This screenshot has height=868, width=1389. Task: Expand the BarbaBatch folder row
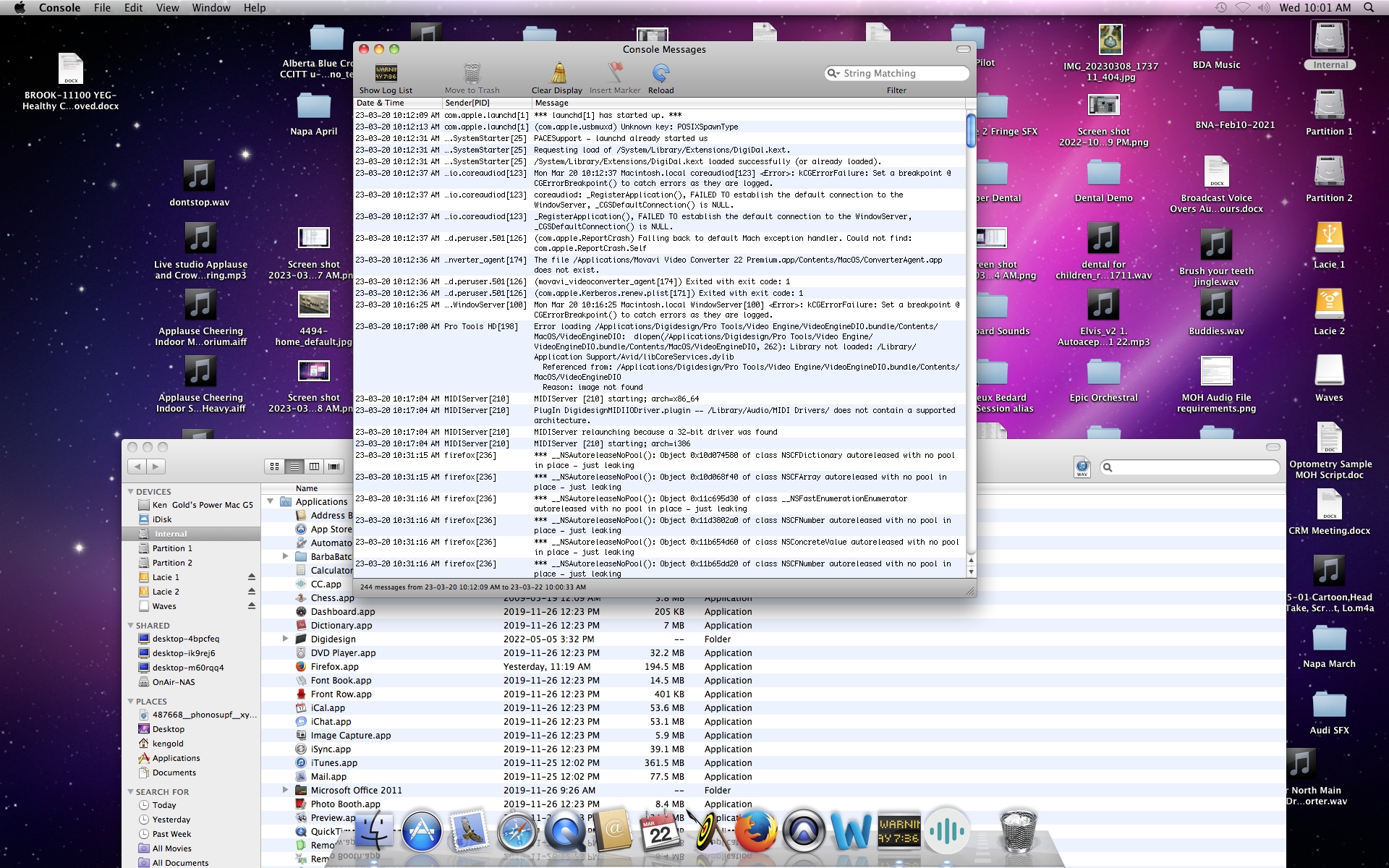(x=285, y=556)
